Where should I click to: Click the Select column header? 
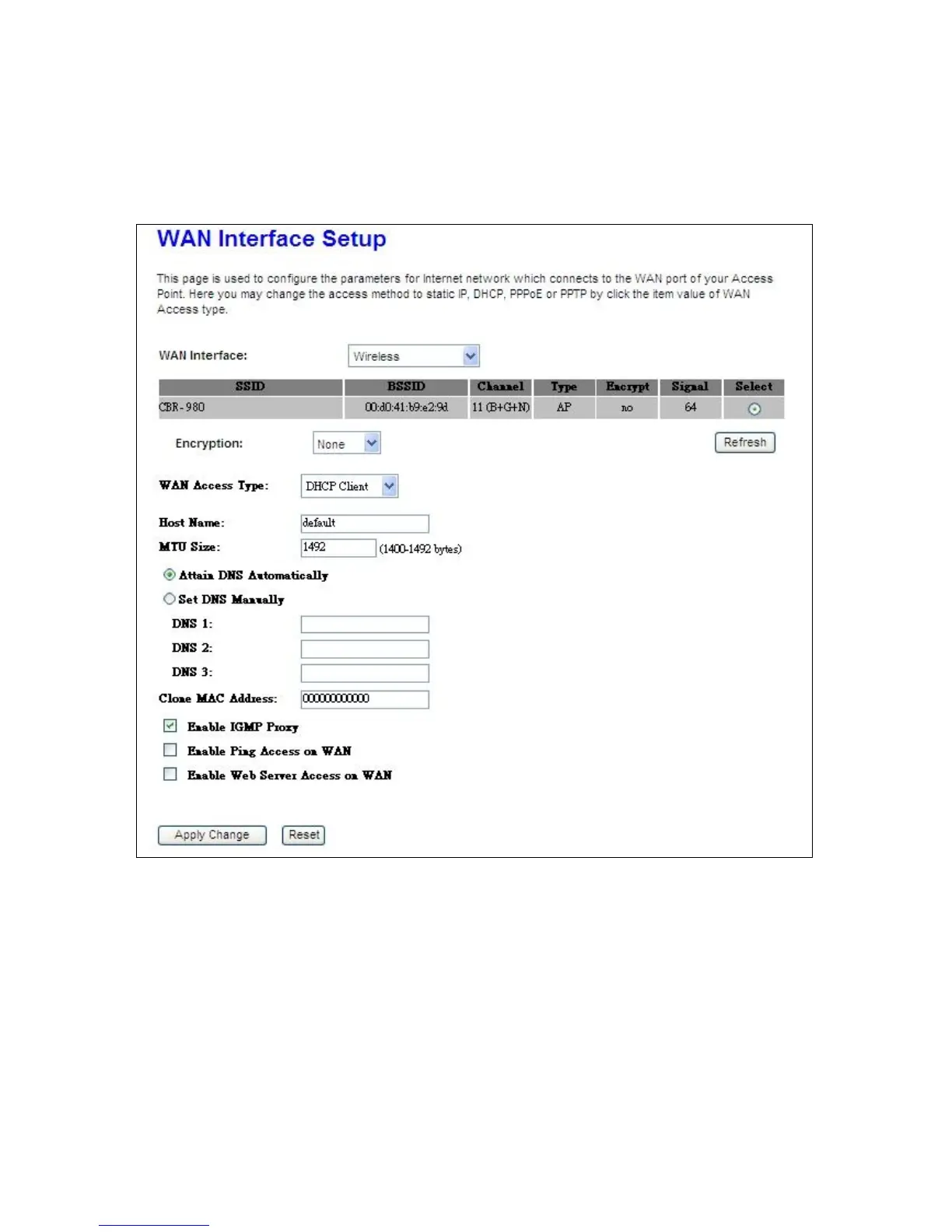coord(754,387)
